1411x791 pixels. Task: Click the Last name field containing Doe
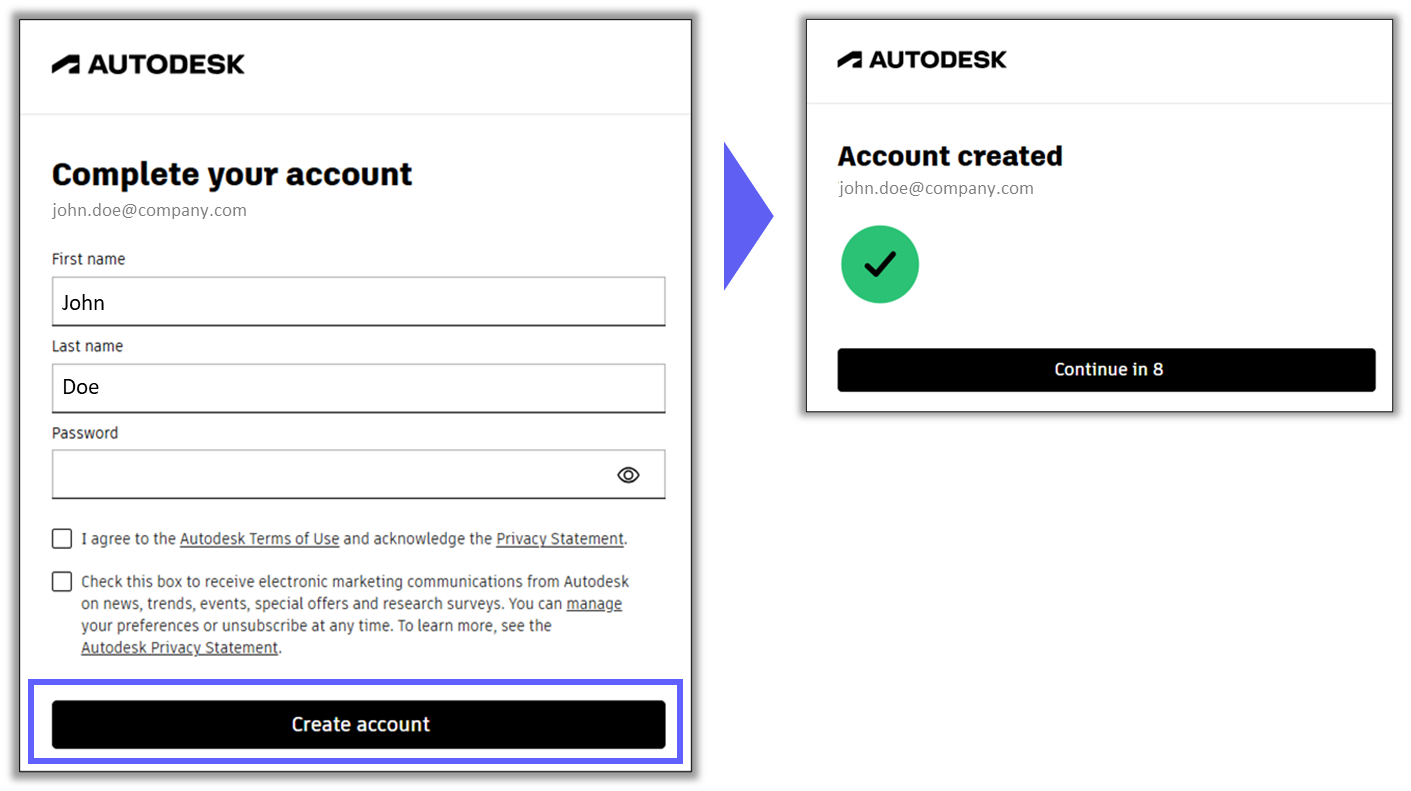[358, 388]
